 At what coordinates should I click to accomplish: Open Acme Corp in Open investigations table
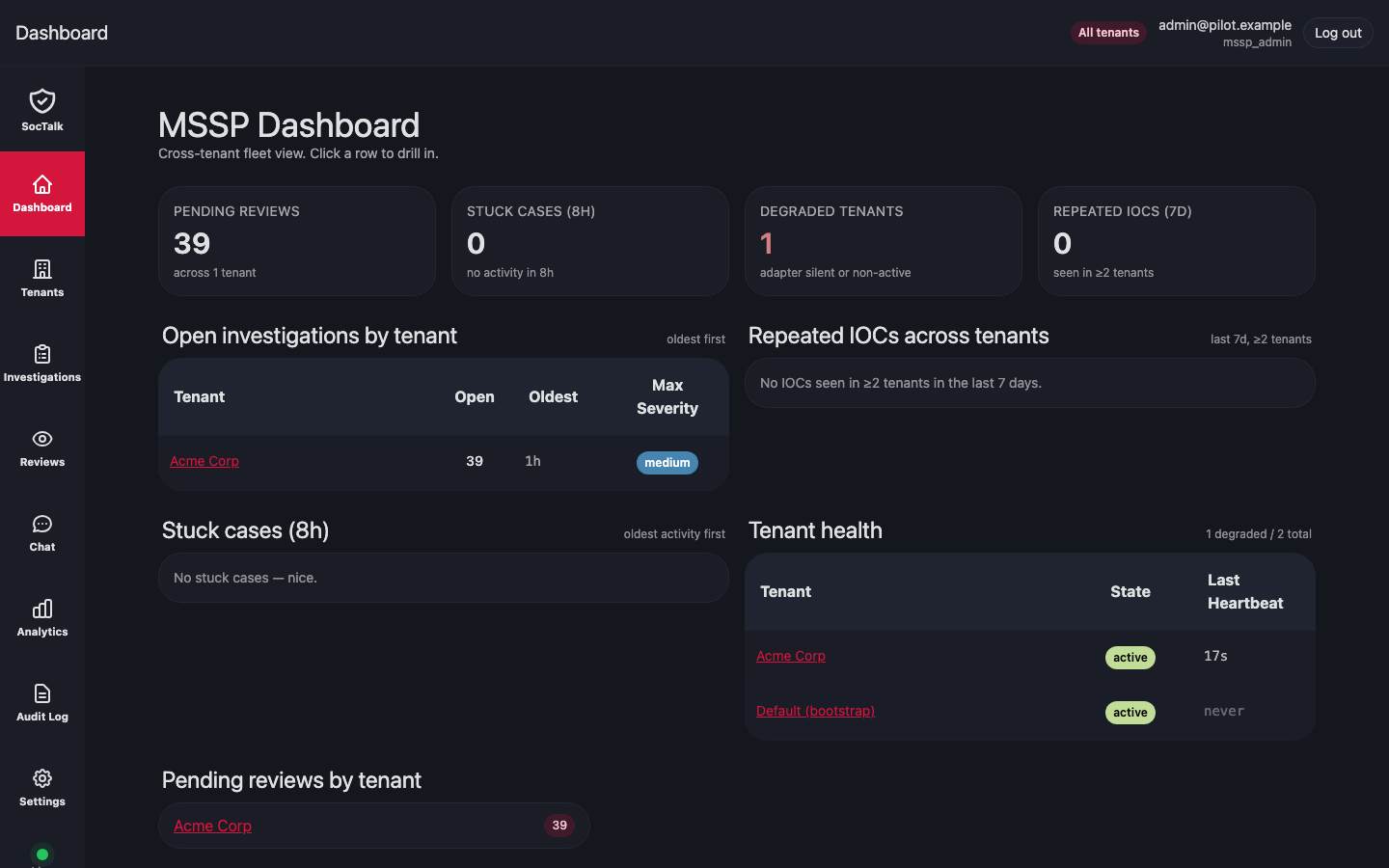[204, 461]
